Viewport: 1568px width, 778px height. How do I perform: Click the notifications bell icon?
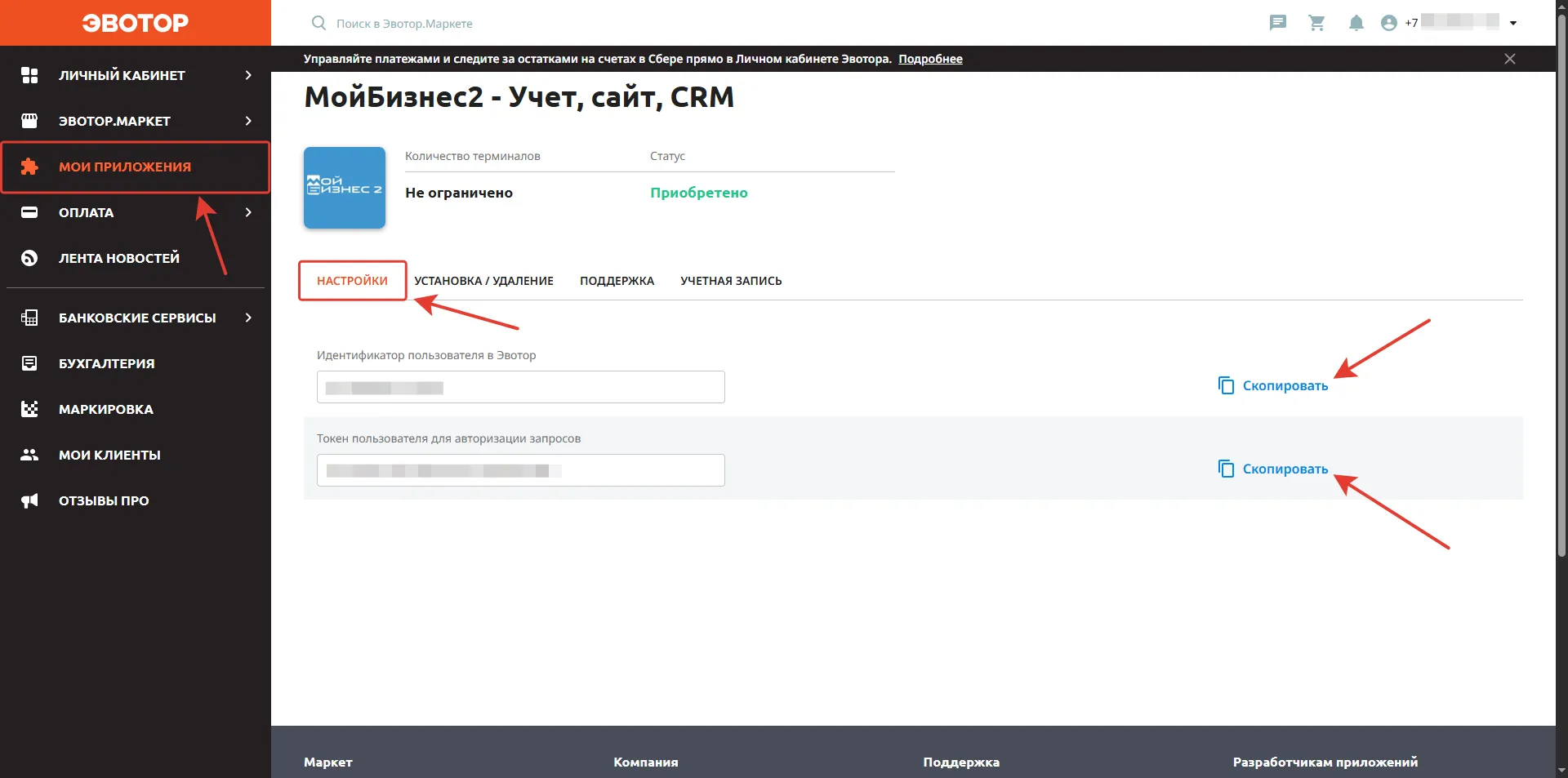point(1356,23)
